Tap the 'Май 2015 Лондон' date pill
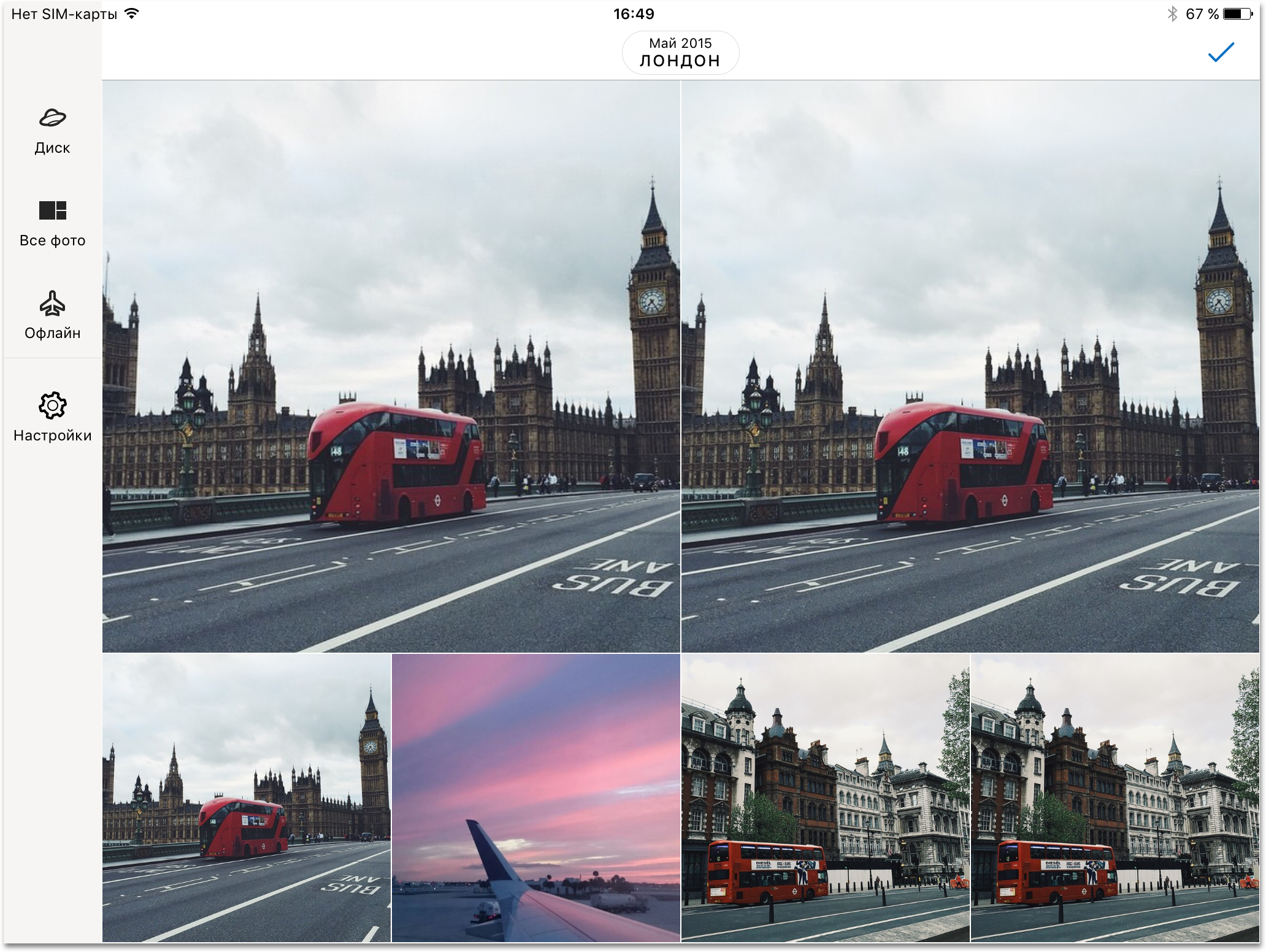This screenshot has width=1266, height=952. click(x=680, y=53)
